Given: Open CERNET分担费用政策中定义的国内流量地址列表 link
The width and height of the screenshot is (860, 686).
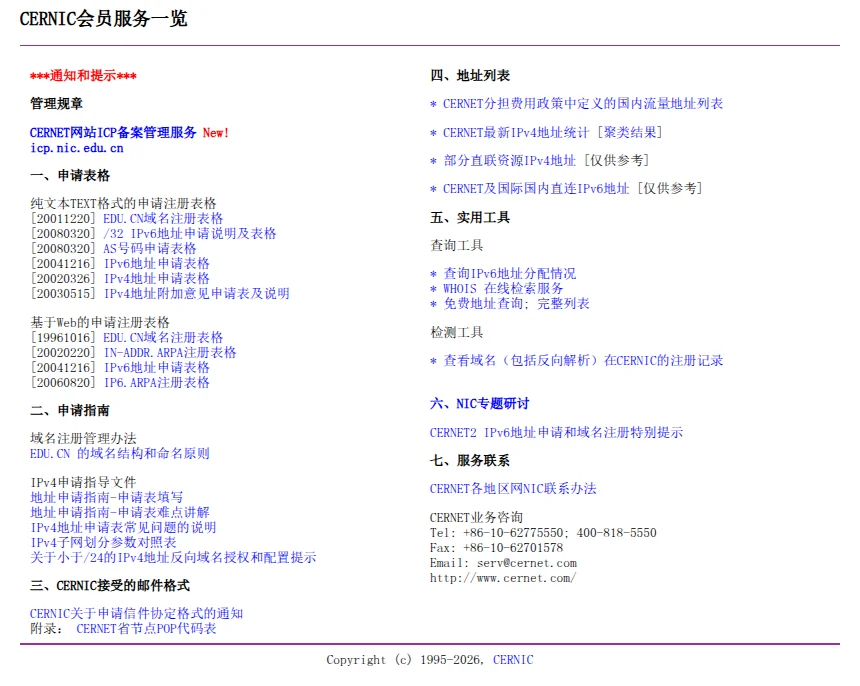Looking at the screenshot, I should pos(583,104).
